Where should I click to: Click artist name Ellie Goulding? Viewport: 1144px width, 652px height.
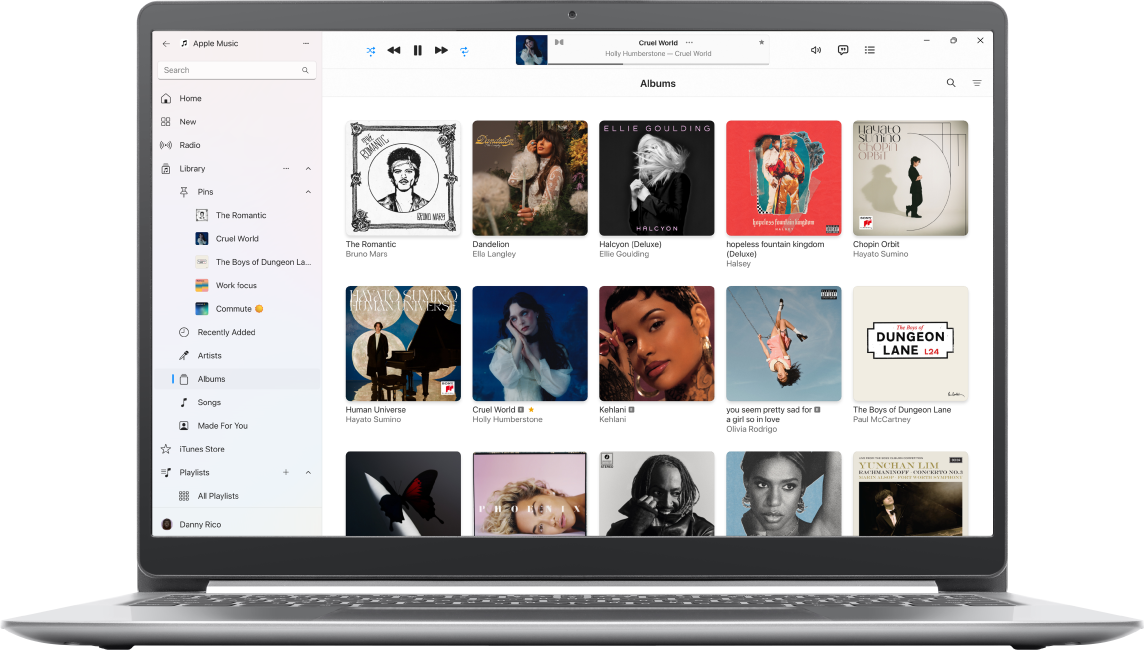(624, 254)
